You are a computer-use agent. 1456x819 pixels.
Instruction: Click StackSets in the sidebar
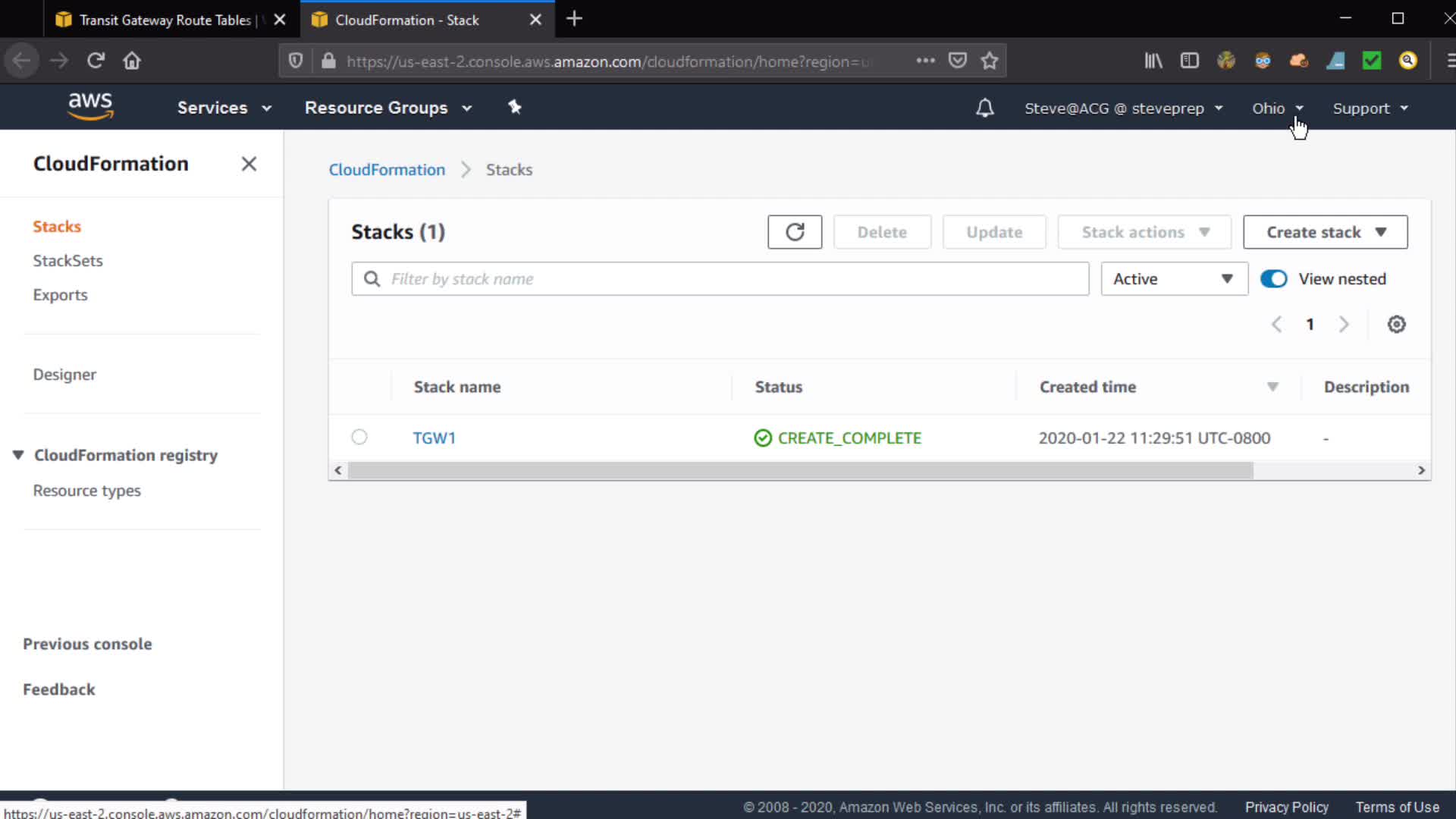[67, 261]
